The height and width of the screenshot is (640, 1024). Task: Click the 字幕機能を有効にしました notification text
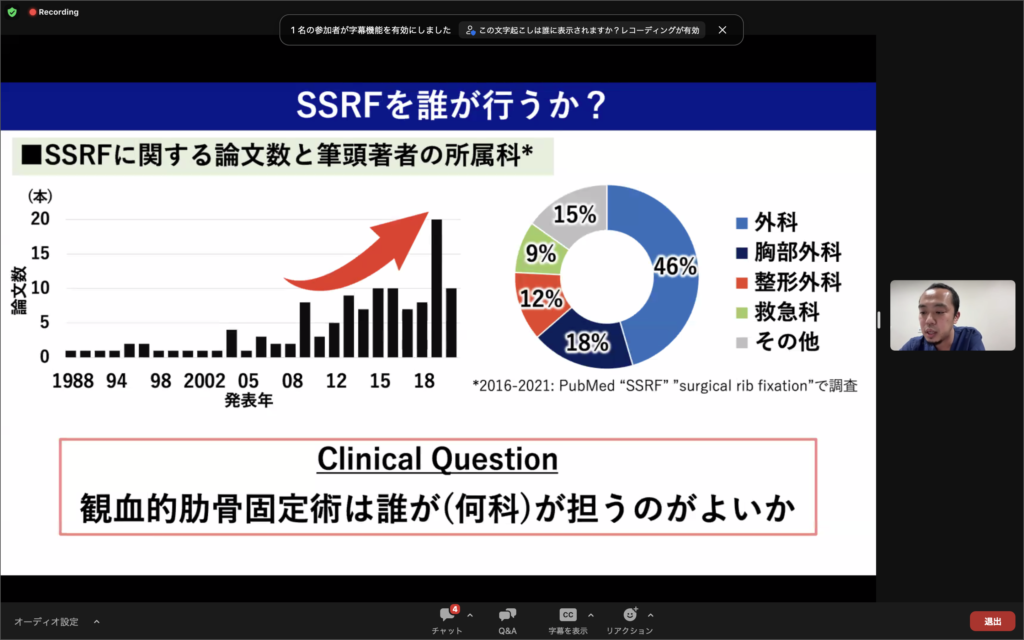pos(370,31)
